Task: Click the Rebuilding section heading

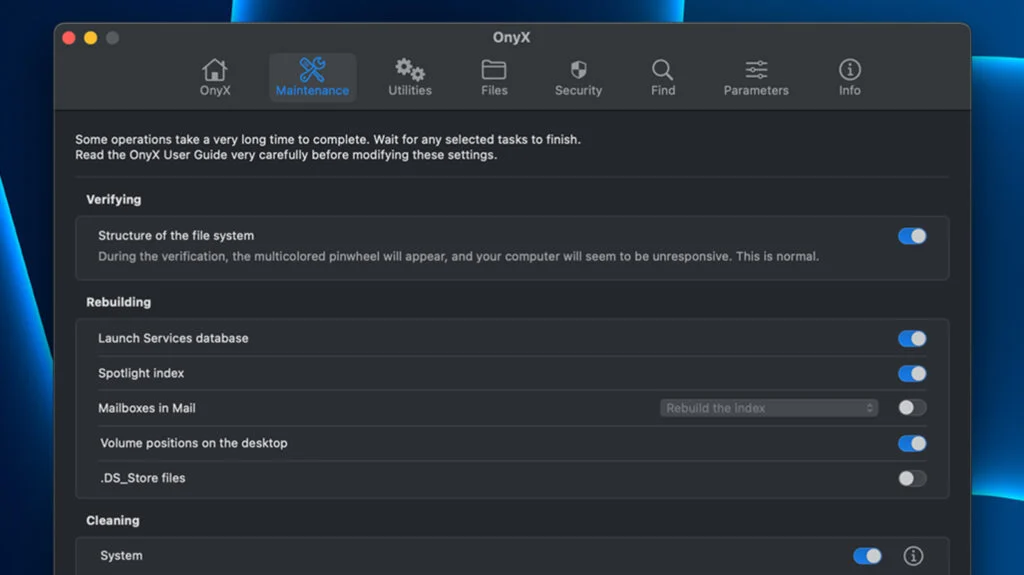Action: [118, 302]
